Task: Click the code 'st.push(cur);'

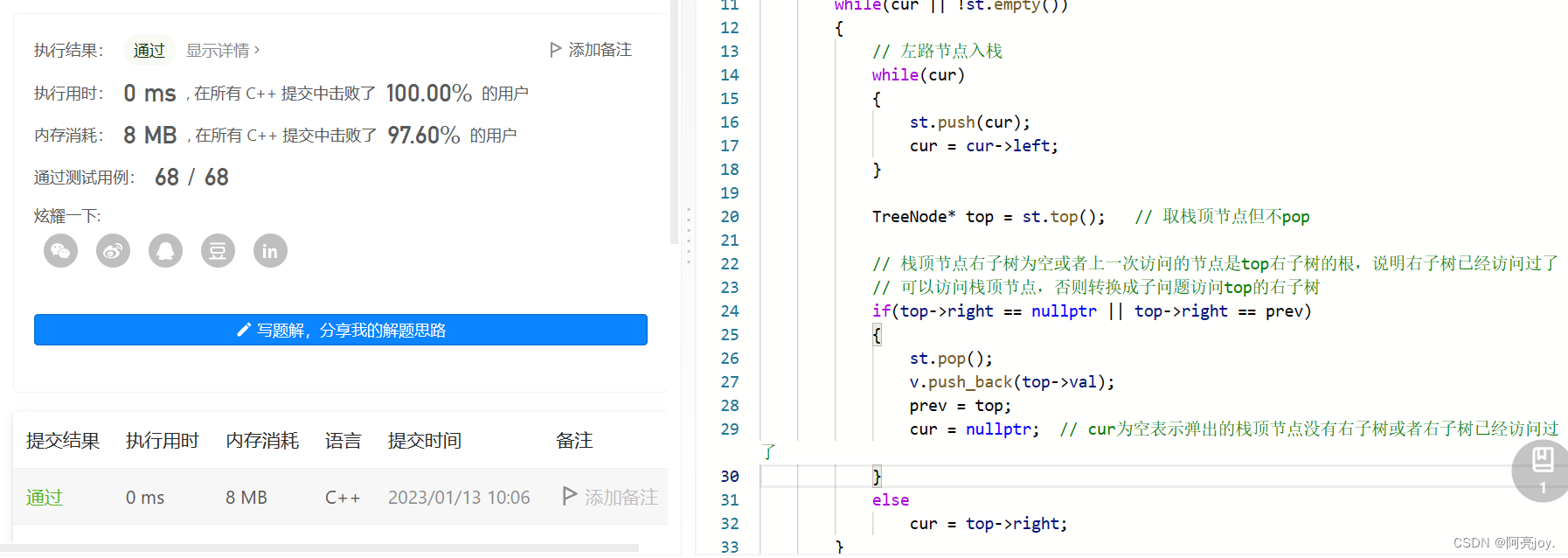Action: tap(970, 122)
